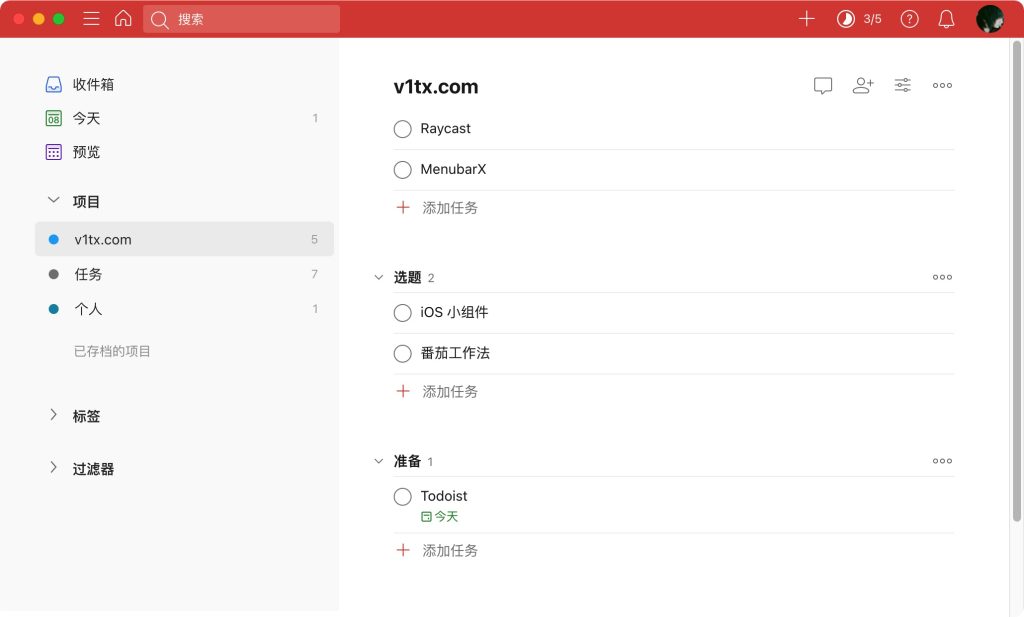
Task: Click the Raycast task title
Action: pyautogui.click(x=445, y=129)
